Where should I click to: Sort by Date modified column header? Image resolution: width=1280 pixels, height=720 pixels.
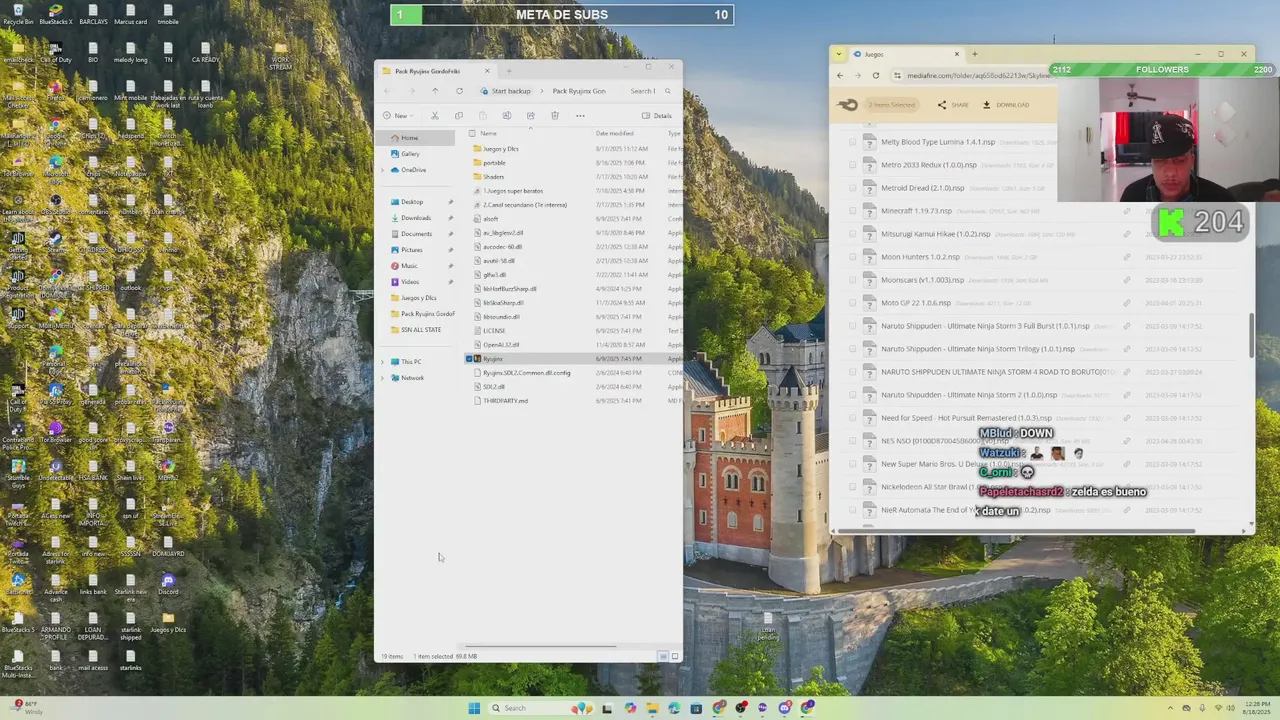[614, 133]
